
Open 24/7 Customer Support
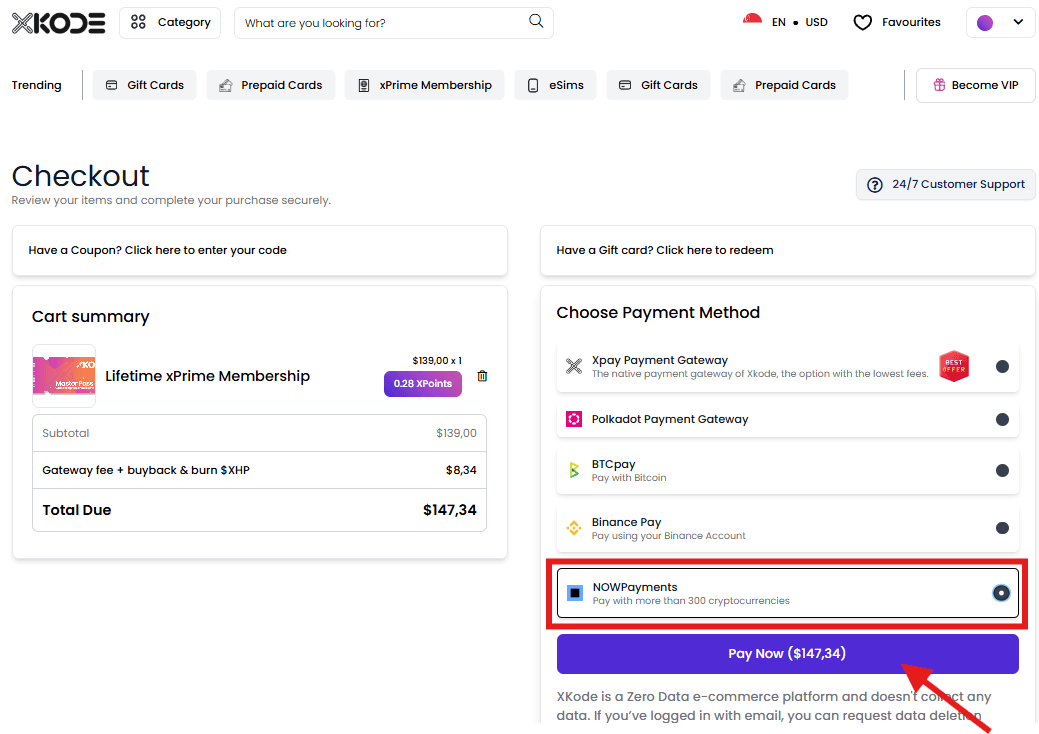click(x=946, y=184)
